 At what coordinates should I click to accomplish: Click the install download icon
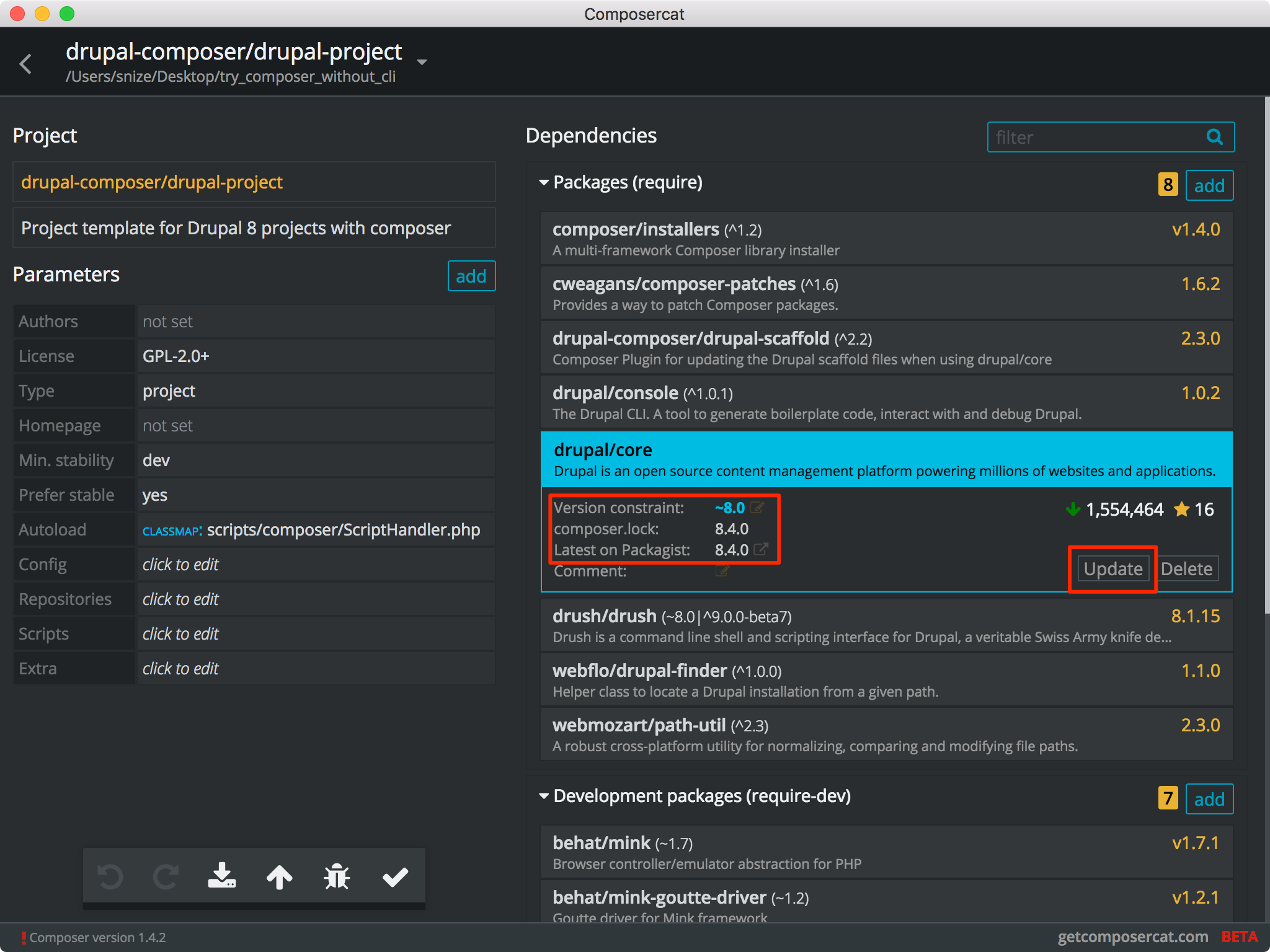[221, 876]
